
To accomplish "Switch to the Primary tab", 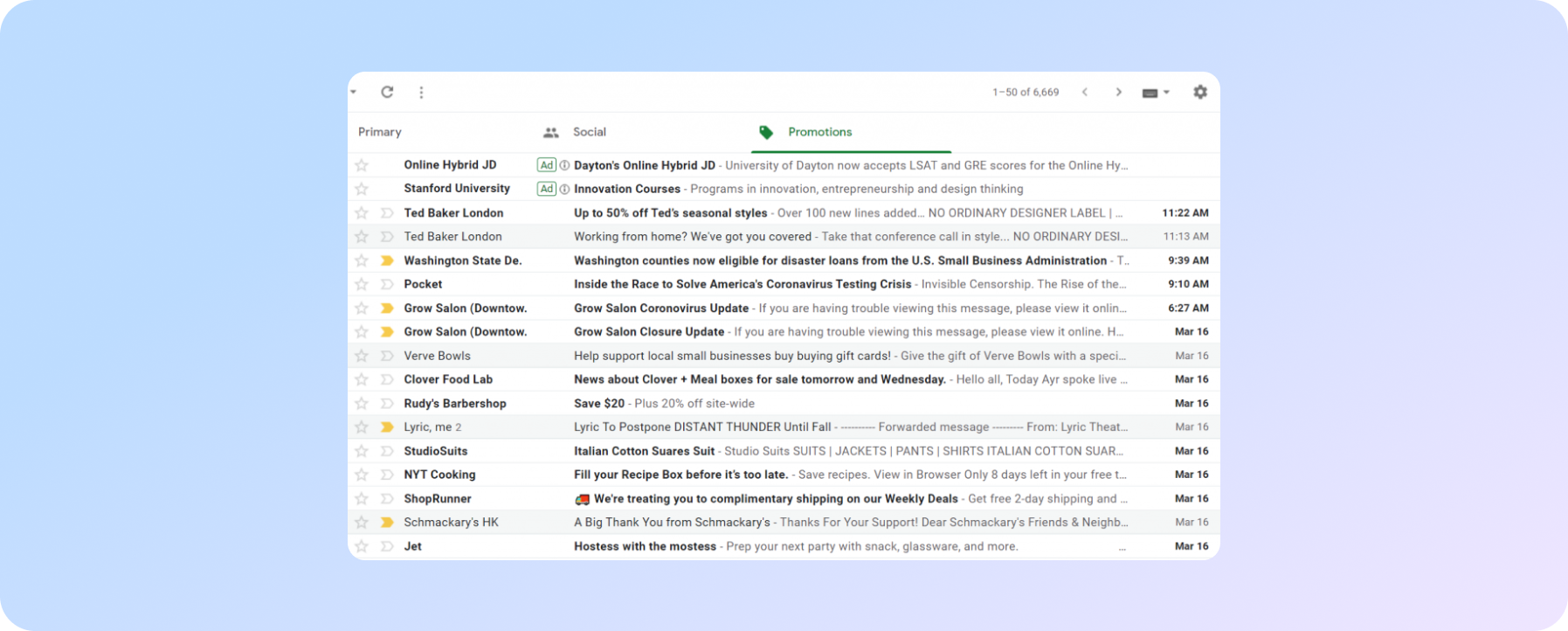I will [x=380, y=132].
